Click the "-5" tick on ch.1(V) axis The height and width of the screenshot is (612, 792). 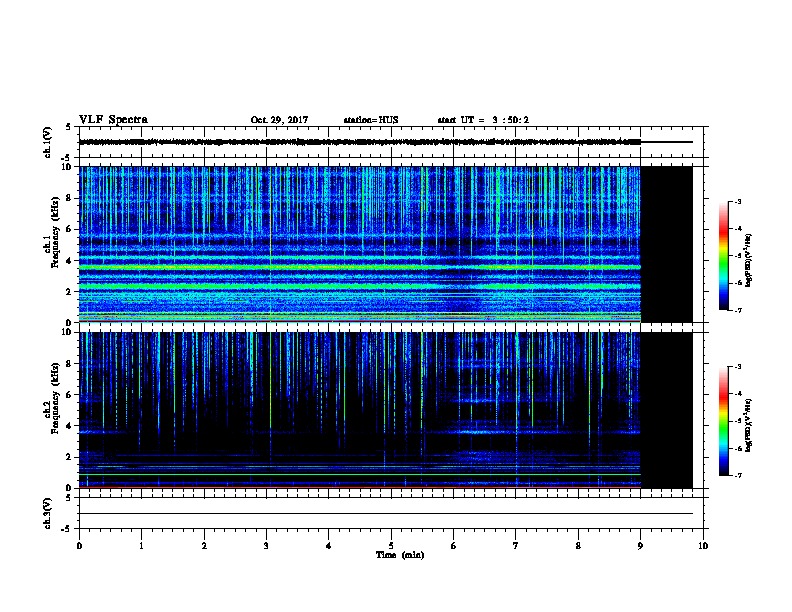pos(68,158)
